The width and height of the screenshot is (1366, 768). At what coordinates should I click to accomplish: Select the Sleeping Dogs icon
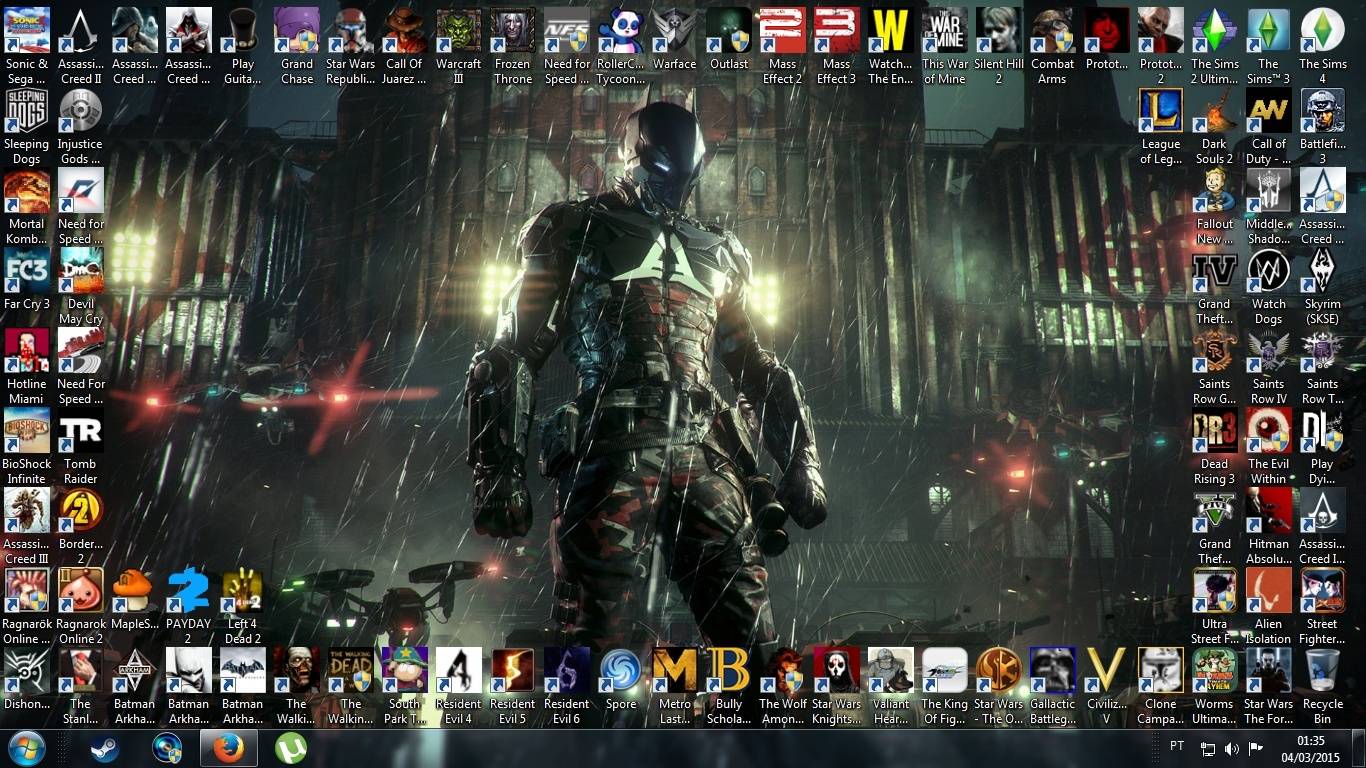[x=27, y=110]
